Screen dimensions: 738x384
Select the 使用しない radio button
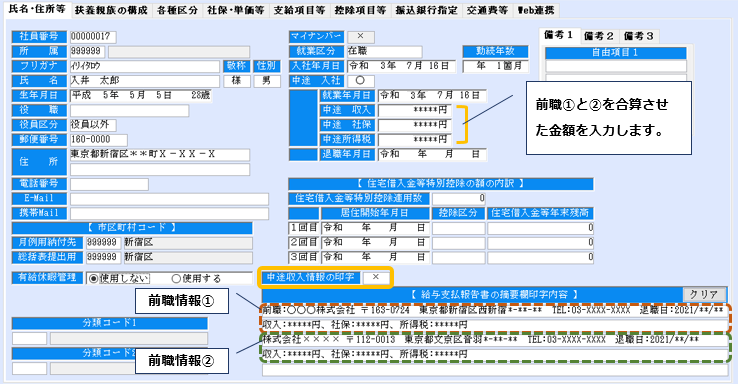[119, 279]
